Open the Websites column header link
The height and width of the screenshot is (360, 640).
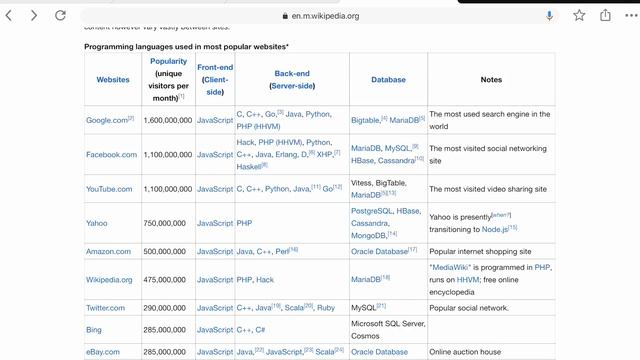coord(113,80)
